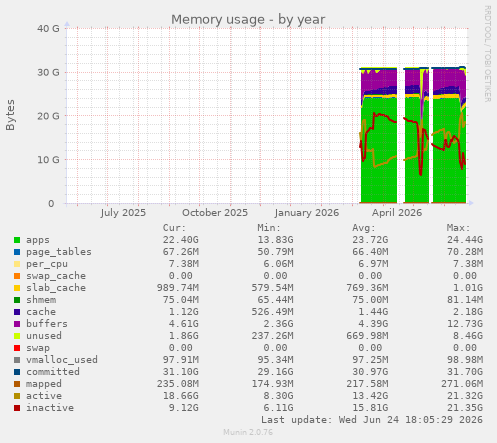Click the cache average value 1.44G
Screen dimensions: 497x443
(x=373, y=312)
